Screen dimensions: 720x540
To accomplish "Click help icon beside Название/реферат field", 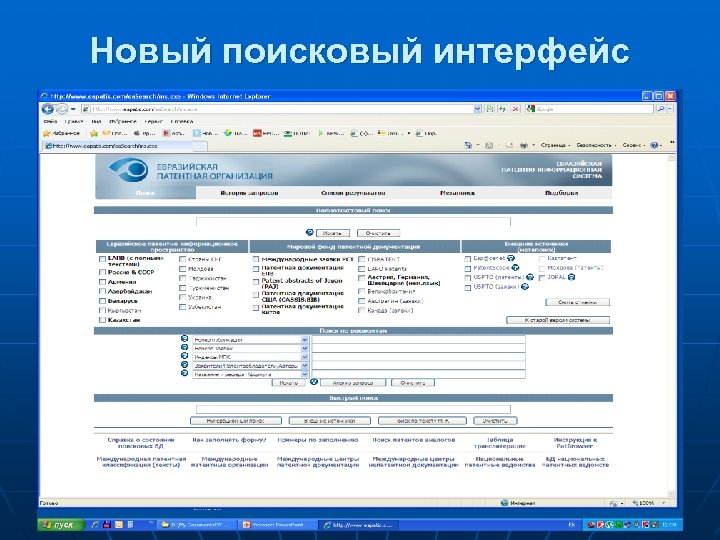I will [x=185, y=373].
